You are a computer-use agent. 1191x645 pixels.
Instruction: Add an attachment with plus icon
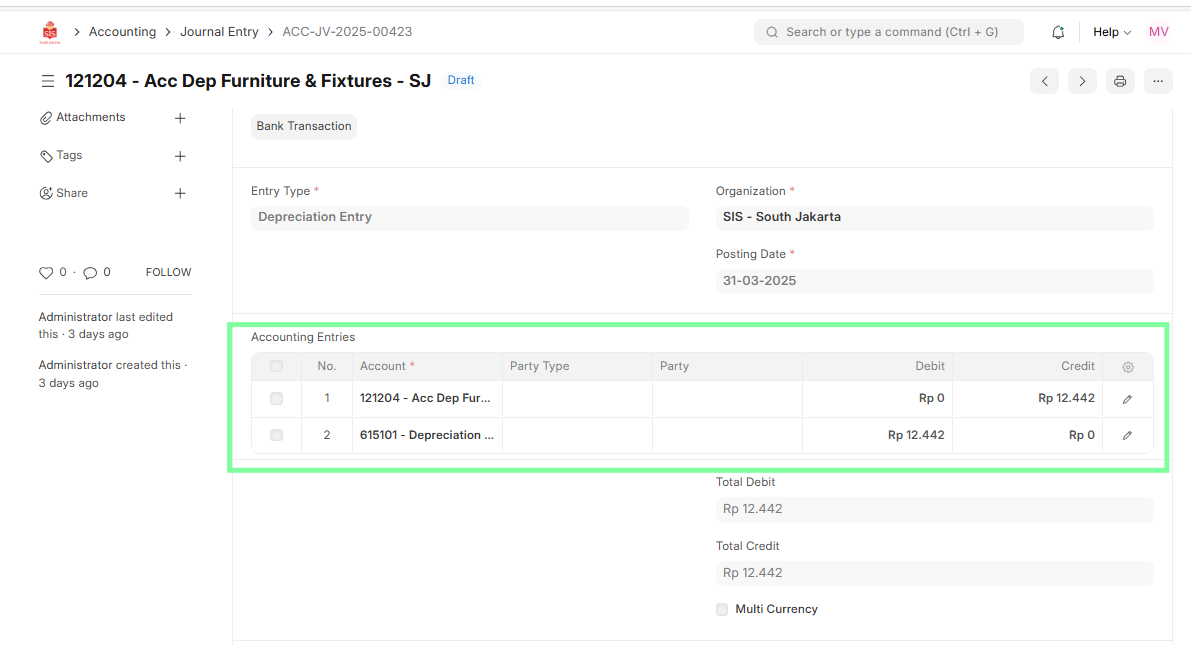(180, 118)
